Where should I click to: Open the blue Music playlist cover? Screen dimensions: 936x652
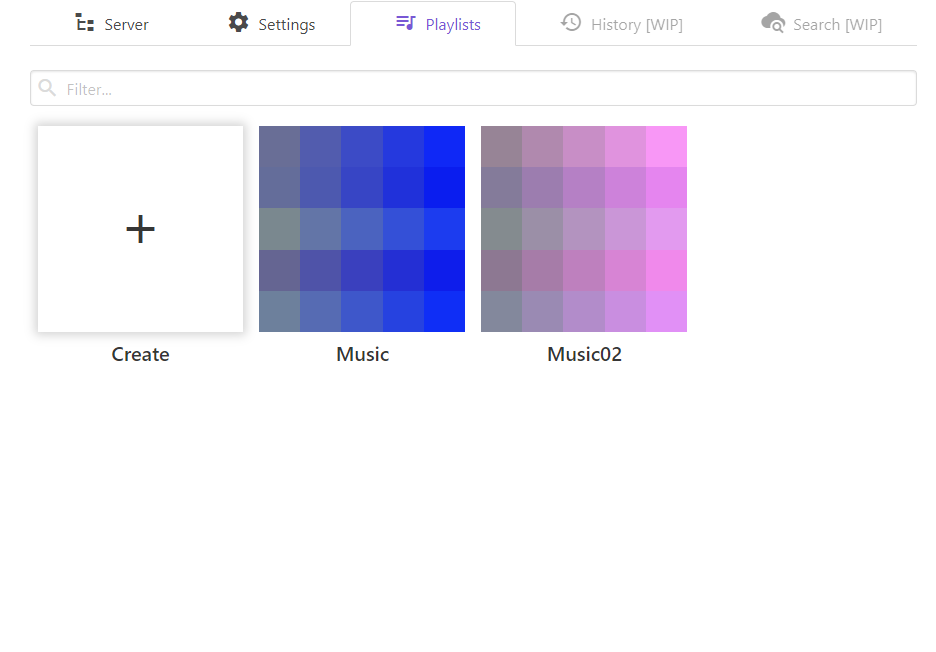tap(362, 229)
